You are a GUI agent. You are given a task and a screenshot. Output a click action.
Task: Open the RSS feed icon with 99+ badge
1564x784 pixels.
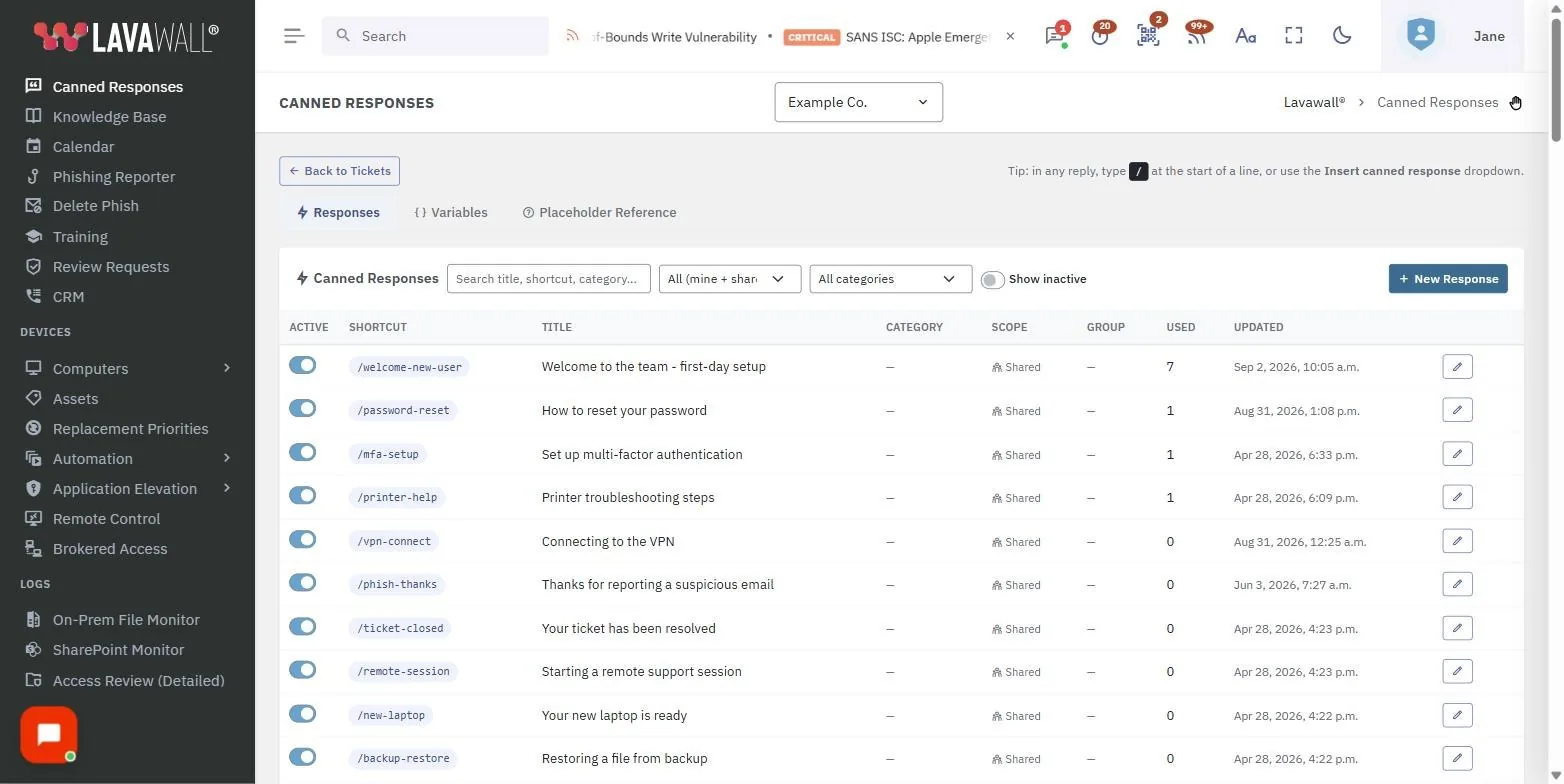1197,36
